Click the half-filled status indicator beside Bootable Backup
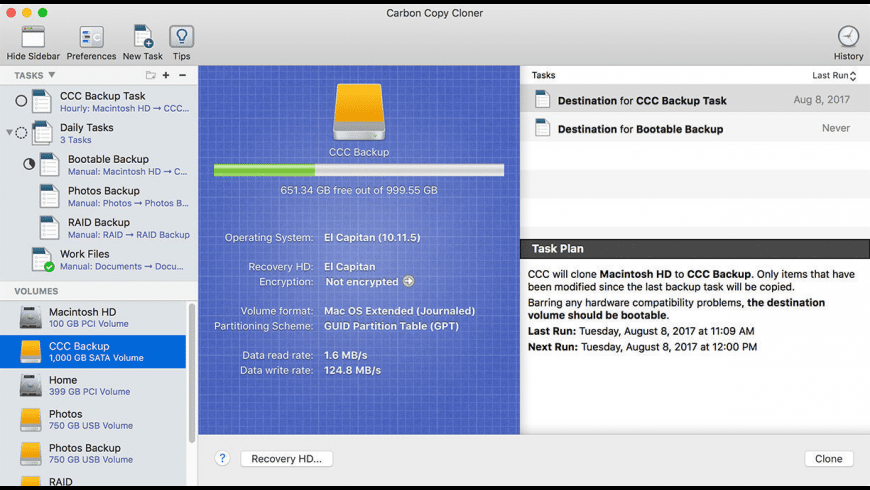Image resolution: width=870 pixels, height=490 pixels. click(29, 164)
